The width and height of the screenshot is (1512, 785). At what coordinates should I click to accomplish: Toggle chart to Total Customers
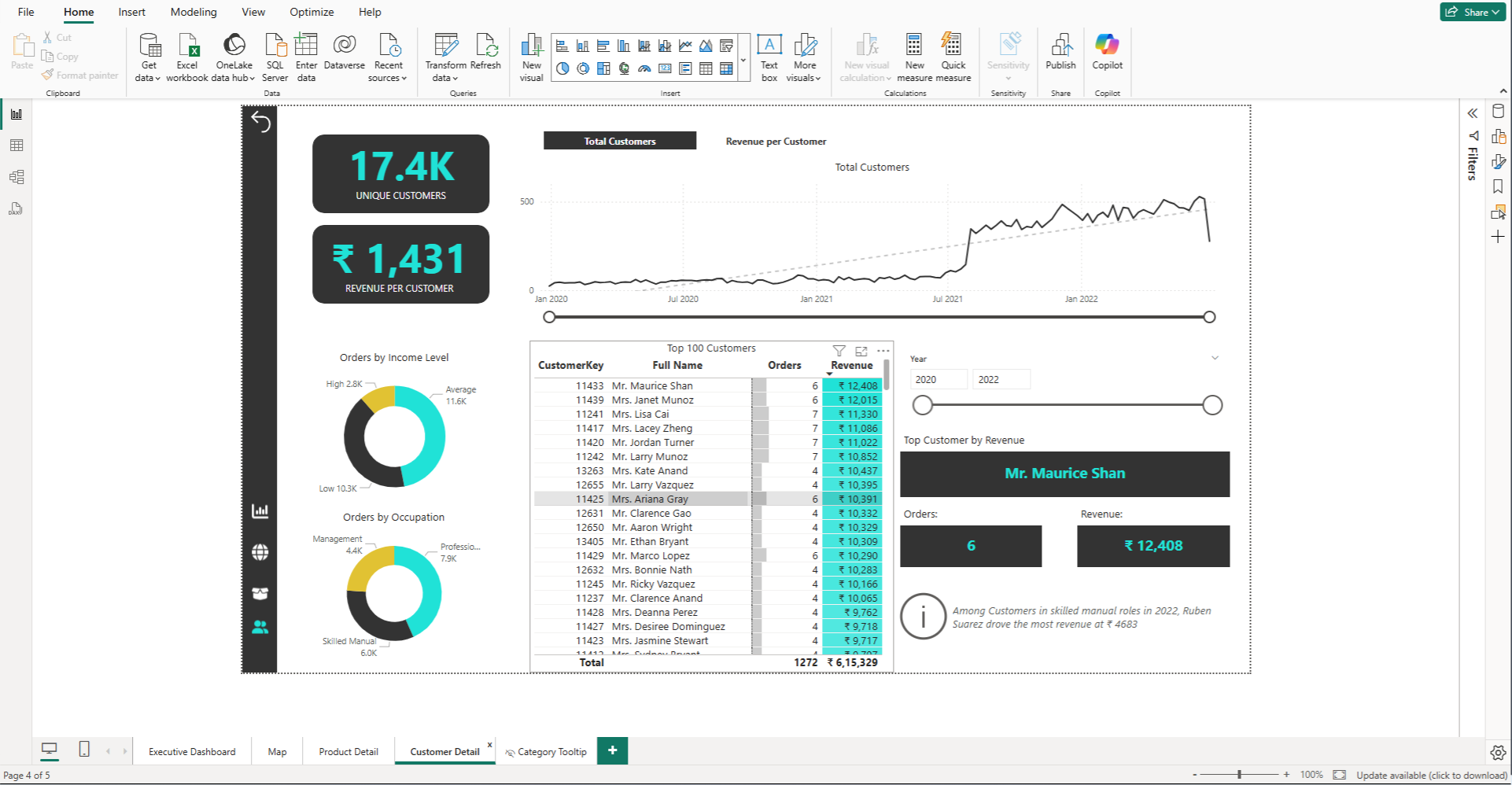pyautogui.click(x=620, y=142)
